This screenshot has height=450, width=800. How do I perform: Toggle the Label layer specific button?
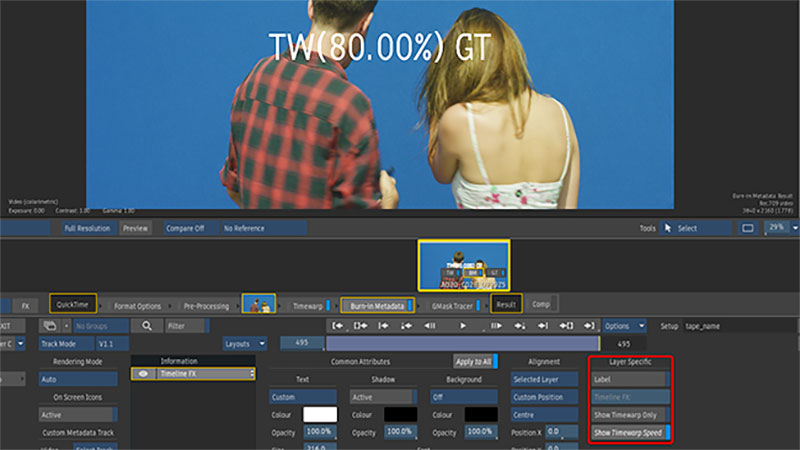[x=631, y=379]
